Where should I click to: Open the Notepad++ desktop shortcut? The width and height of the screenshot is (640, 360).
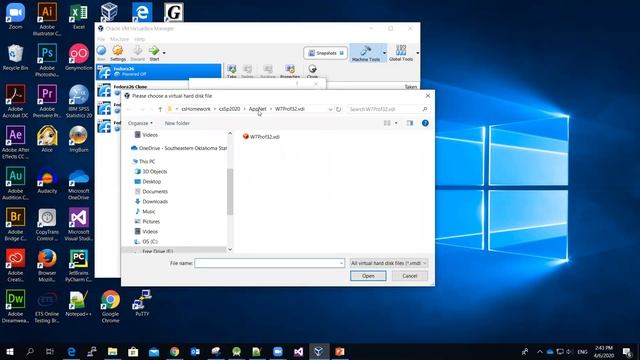coord(78,304)
